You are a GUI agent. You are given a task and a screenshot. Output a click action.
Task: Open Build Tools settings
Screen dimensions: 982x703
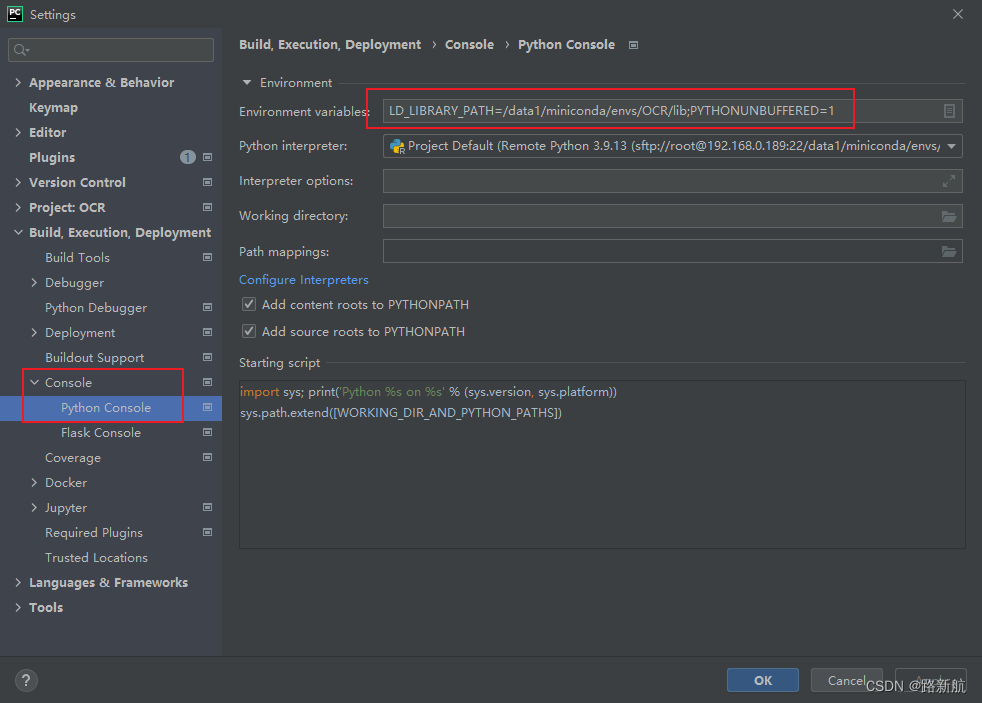coord(78,257)
